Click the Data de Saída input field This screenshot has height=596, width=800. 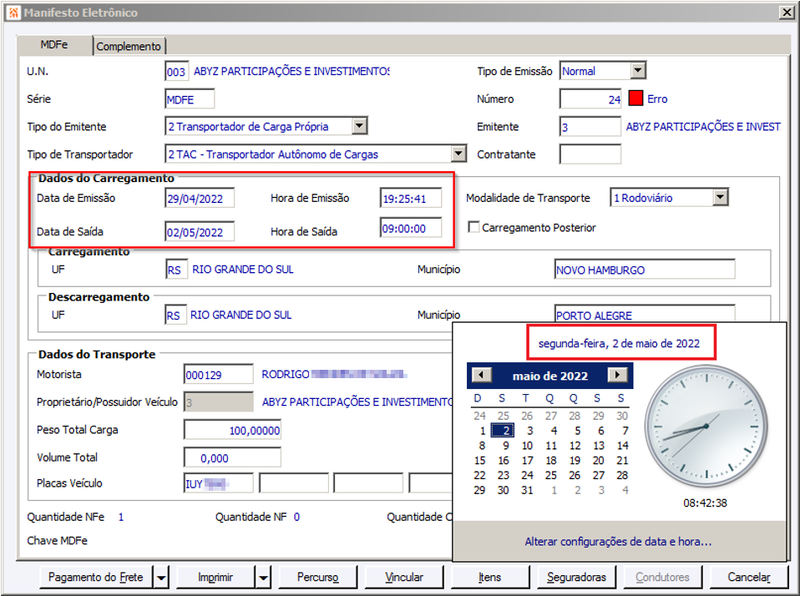(199, 232)
